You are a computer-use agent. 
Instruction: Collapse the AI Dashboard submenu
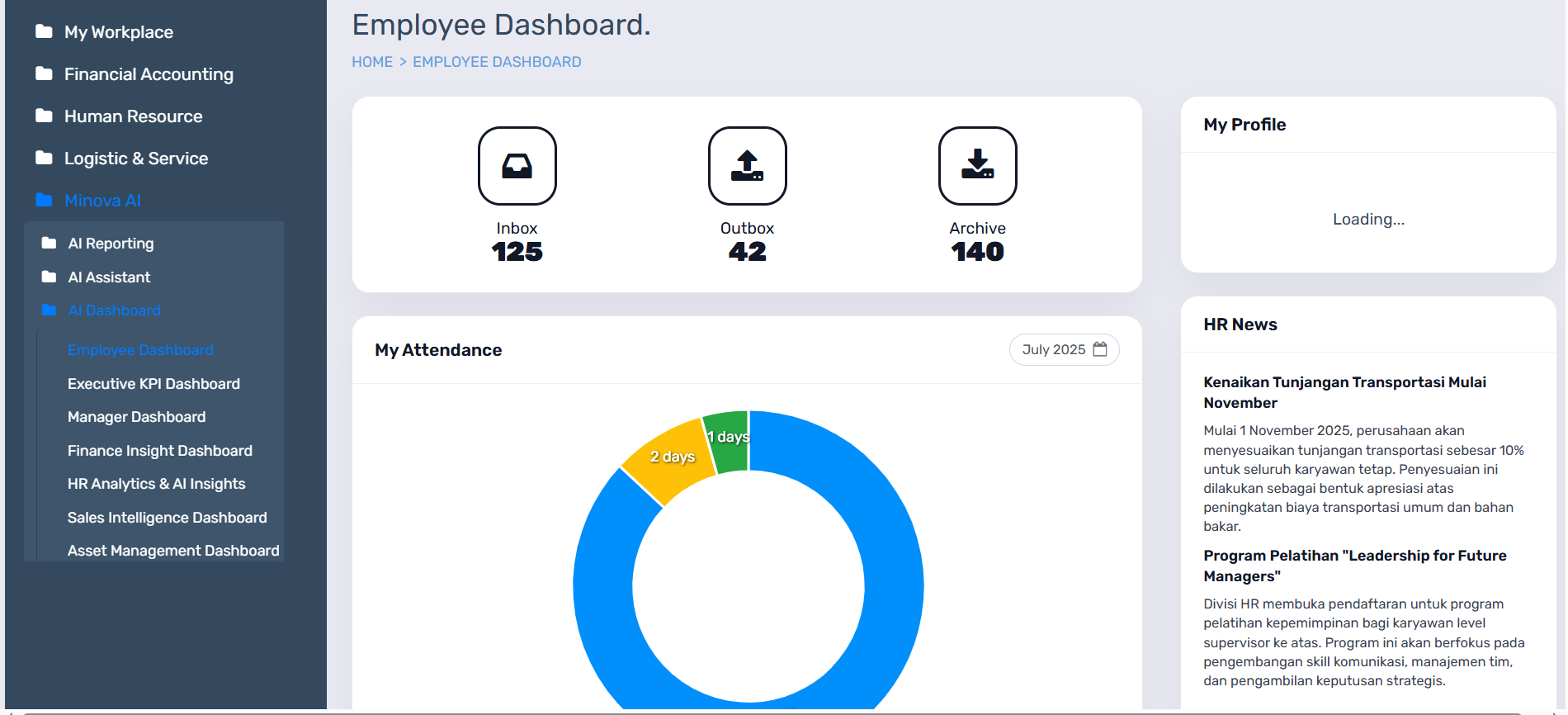[x=114, y=310]
